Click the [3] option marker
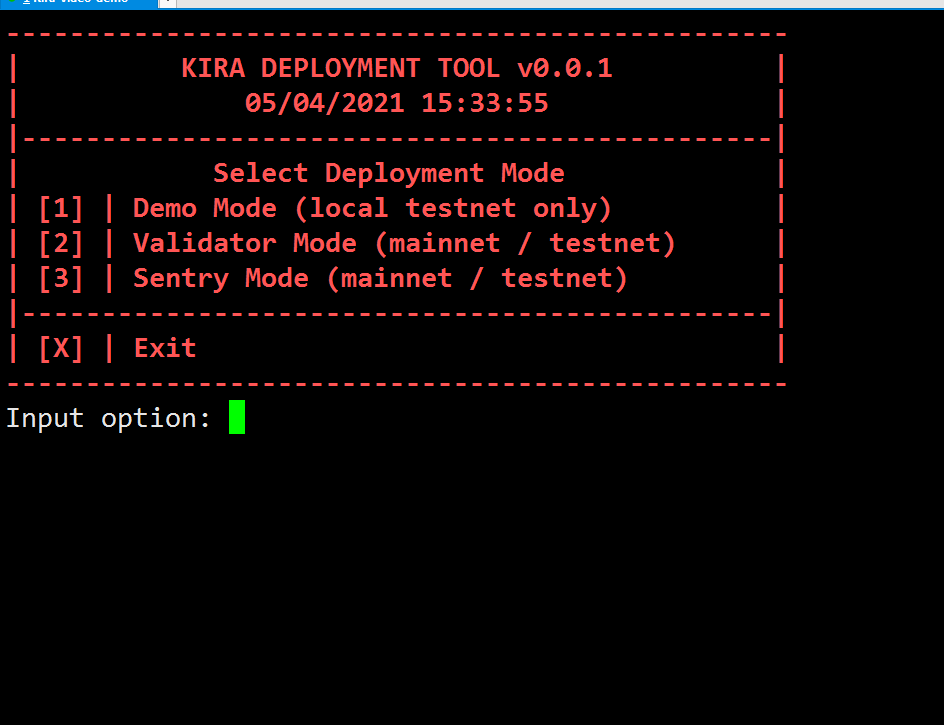 pyautogui.click(x=61, y=278)
